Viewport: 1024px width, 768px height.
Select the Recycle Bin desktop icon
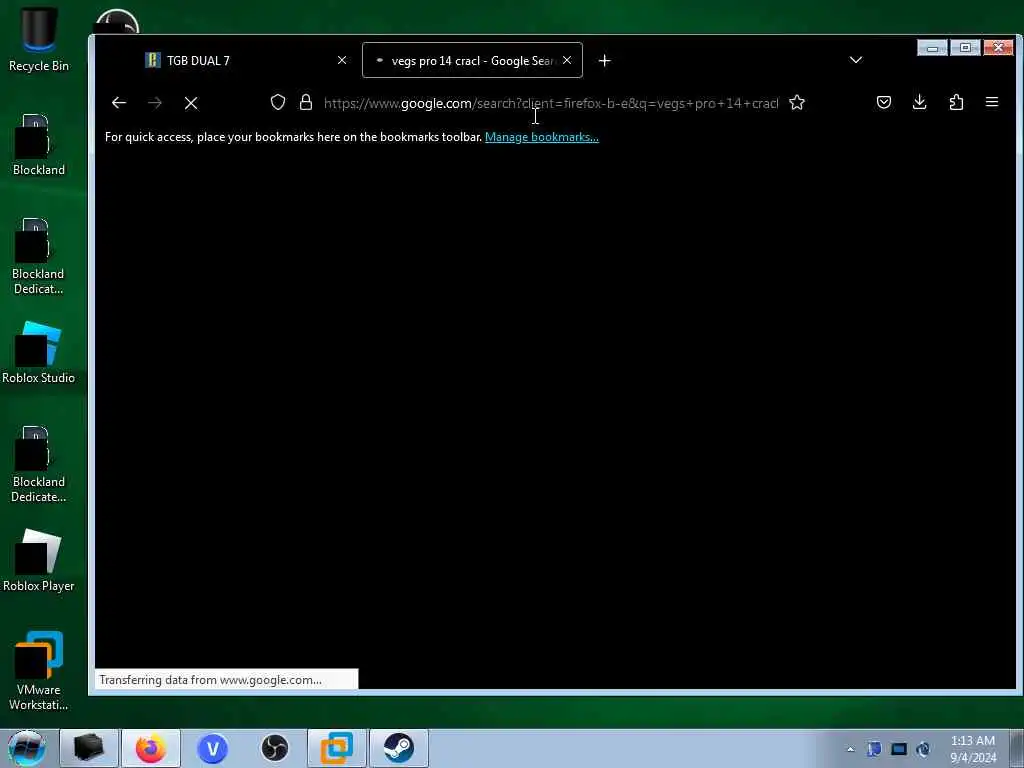click(x=39, y=40)
